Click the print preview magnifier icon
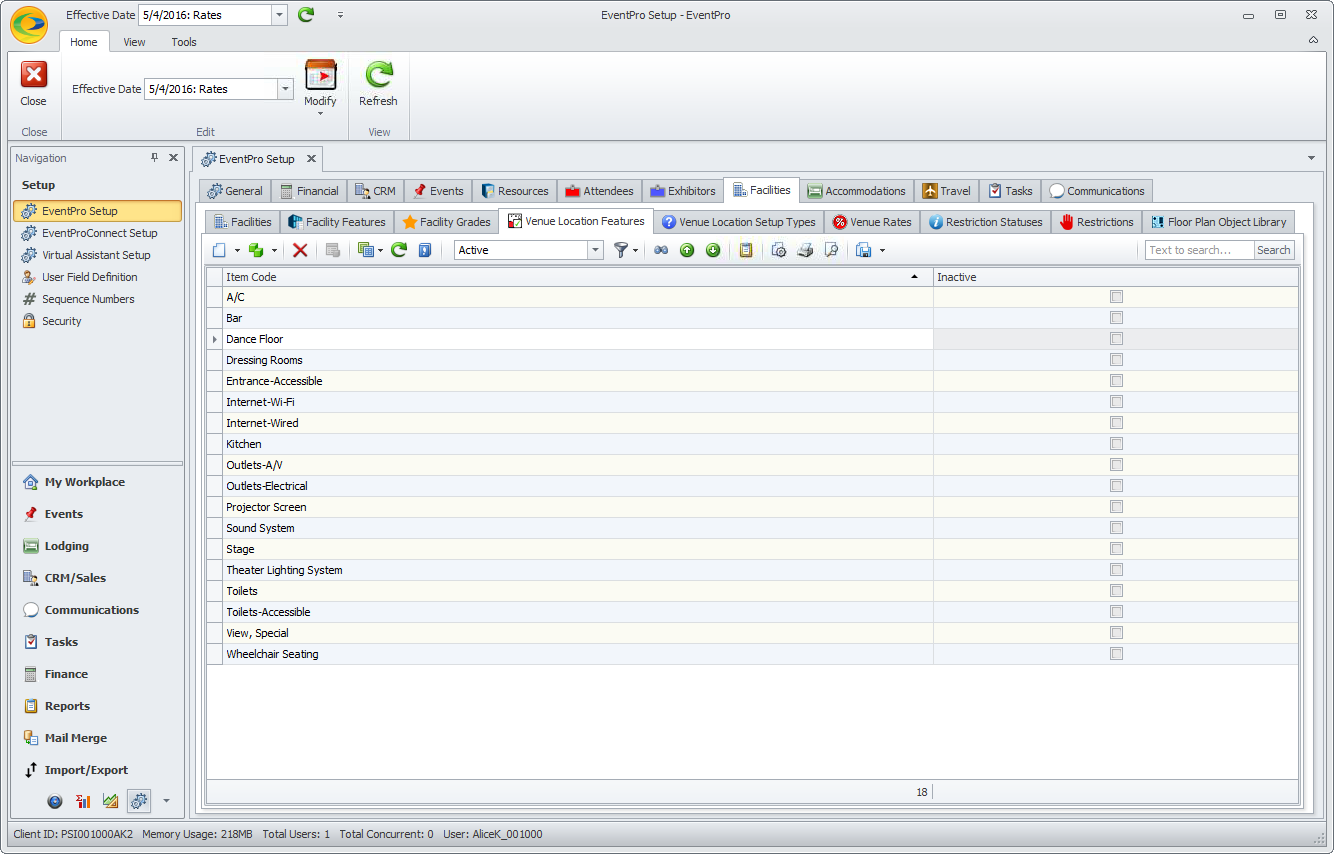This screenshot has width=1334, height=854. 831,250
